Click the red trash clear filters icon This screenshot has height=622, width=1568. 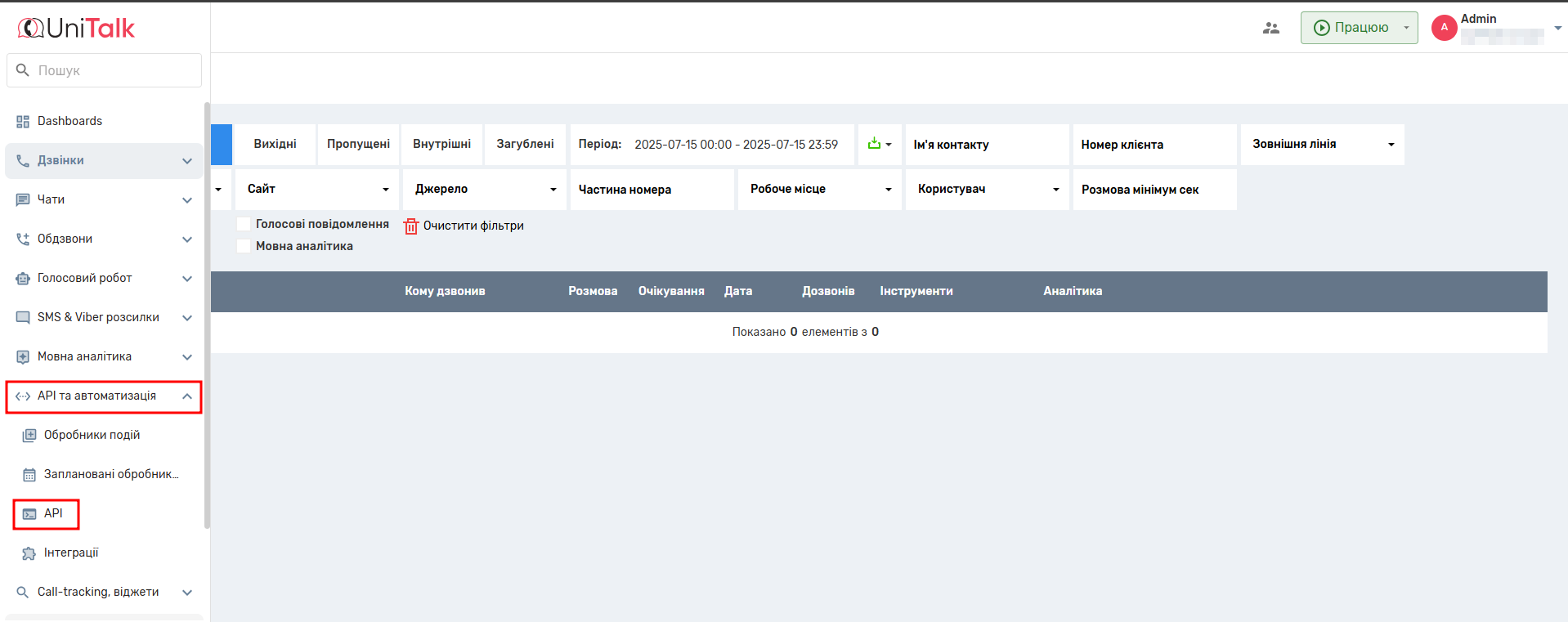[410, 226]
